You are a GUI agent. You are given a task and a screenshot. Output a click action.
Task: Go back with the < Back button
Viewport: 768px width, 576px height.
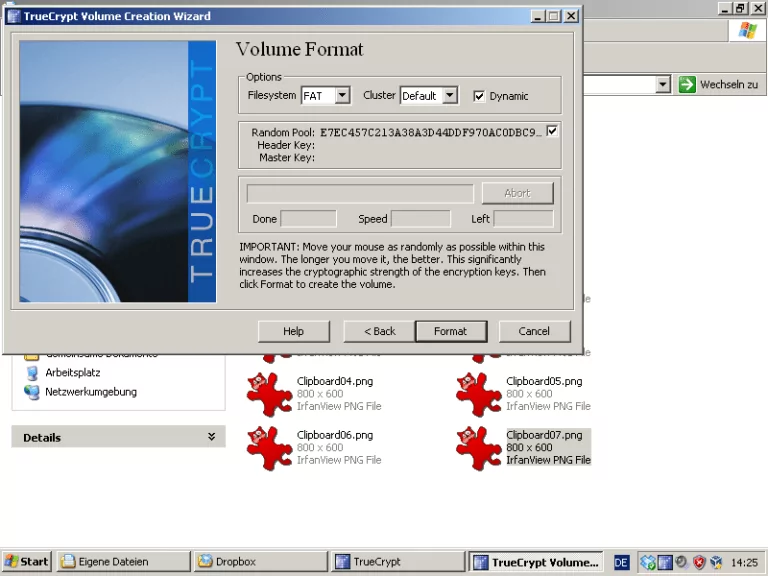pyautogui.click(x=380, y=332)
